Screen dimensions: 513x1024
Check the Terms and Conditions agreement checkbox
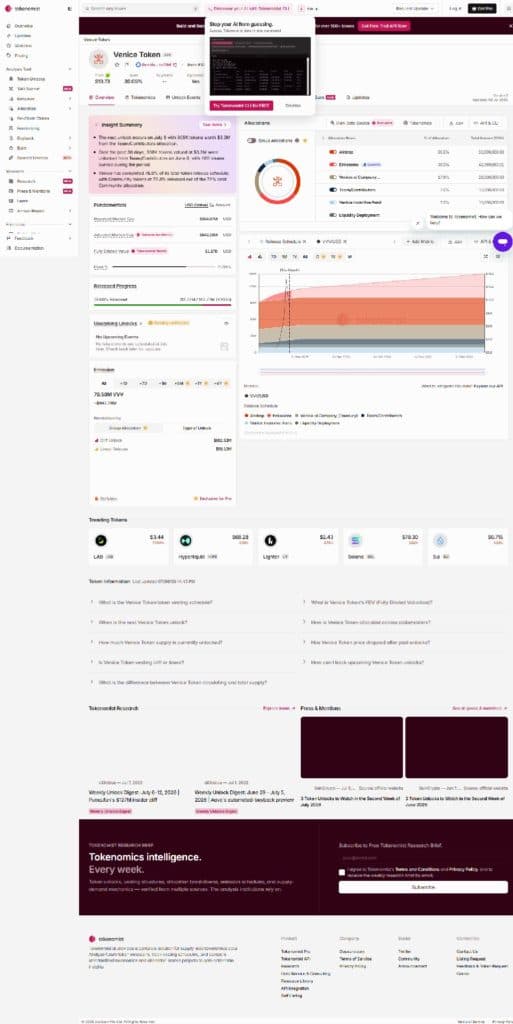tap(342, 872)
